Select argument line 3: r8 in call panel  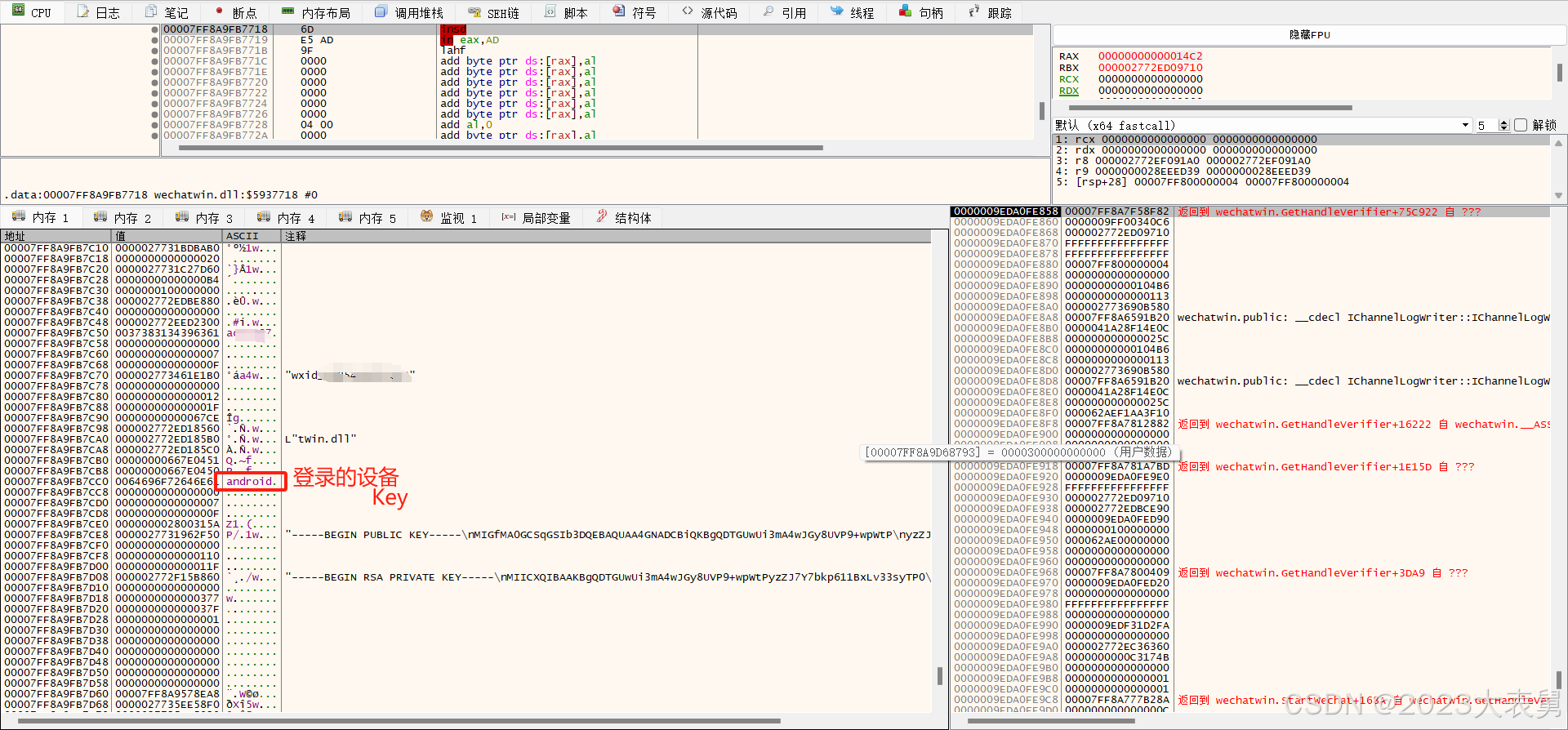point(1183,161)
